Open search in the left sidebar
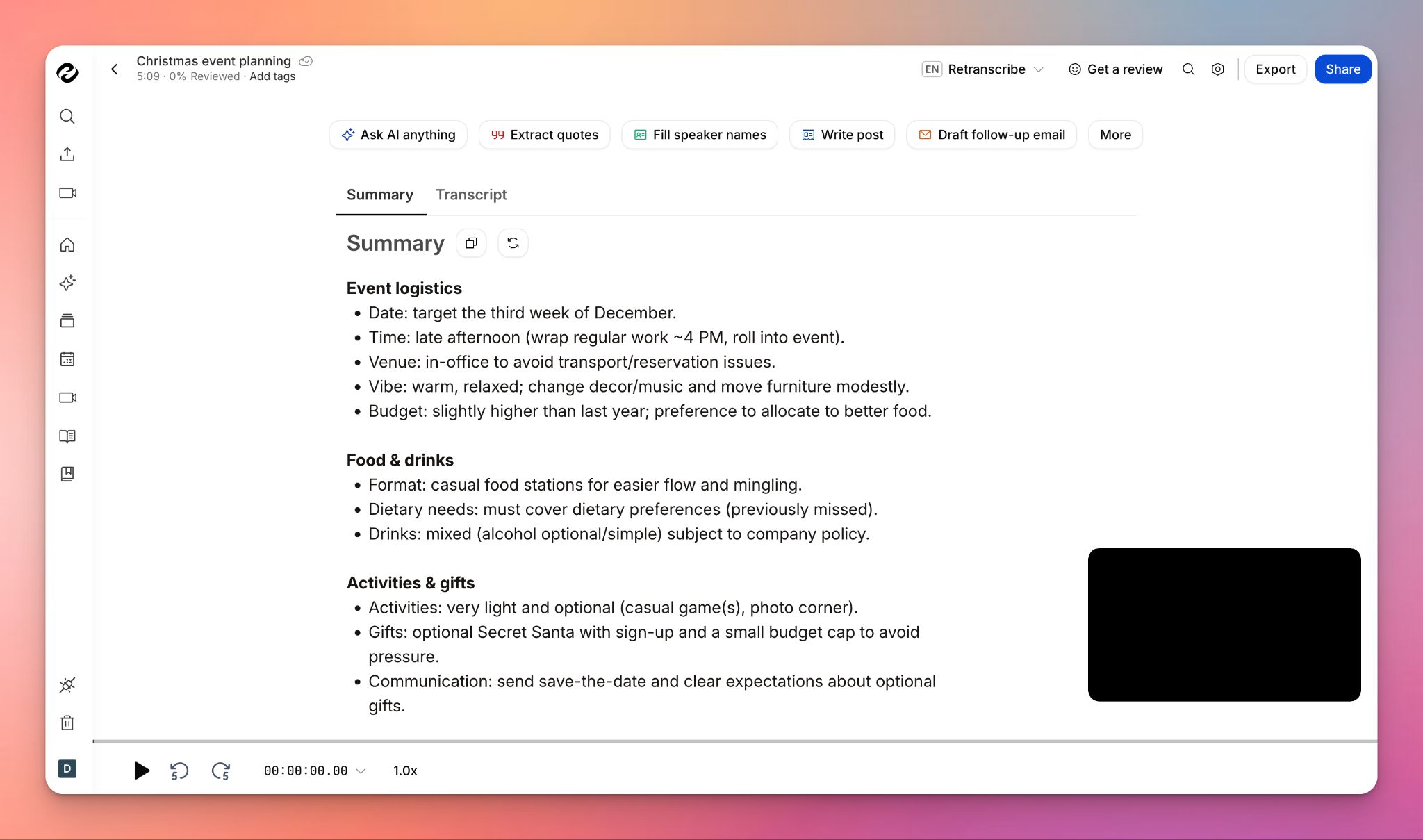The width and height of the screenshot is (1423, 840). pyautogui.click(x=67, y=116)
